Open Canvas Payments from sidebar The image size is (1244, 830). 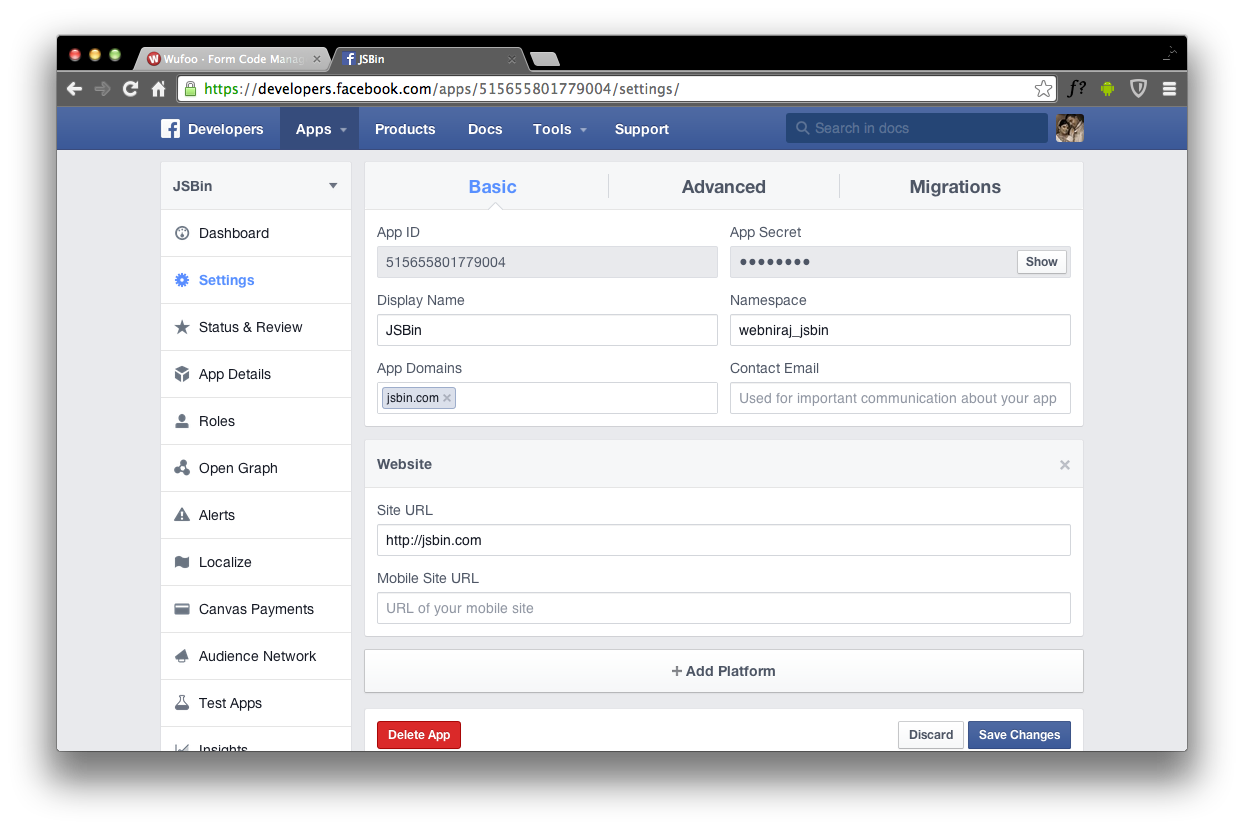tap(256, 609)
